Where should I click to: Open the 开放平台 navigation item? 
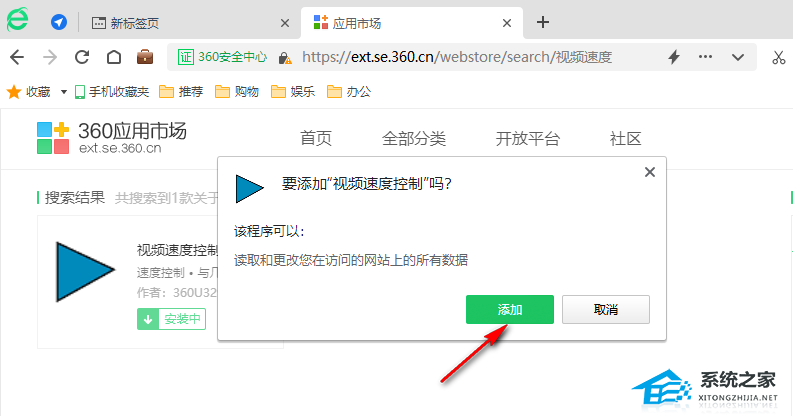pyautogui.click(x=527, y=138)
